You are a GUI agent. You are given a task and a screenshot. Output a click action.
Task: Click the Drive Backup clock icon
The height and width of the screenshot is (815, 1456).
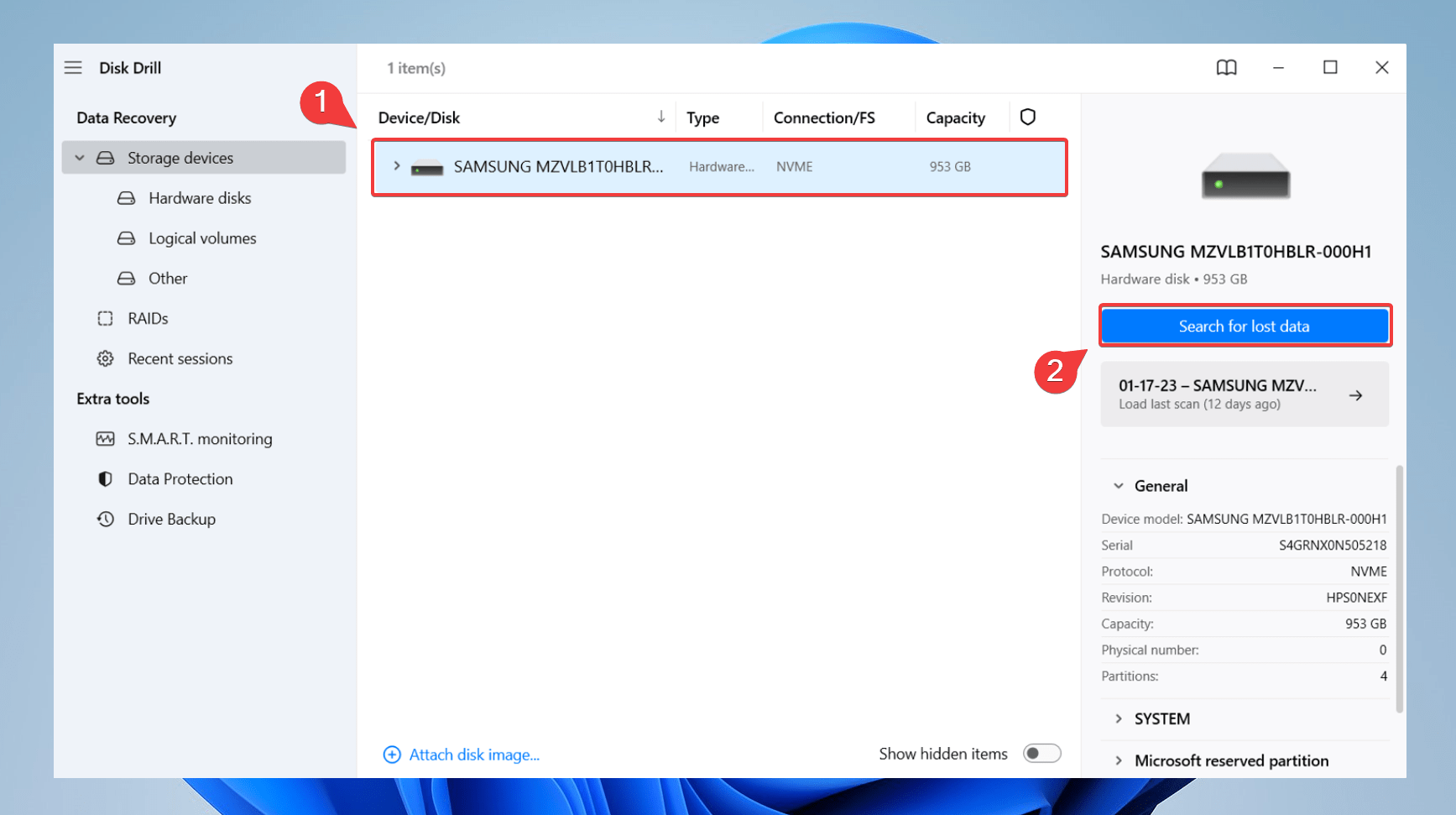tap(105, 519)
